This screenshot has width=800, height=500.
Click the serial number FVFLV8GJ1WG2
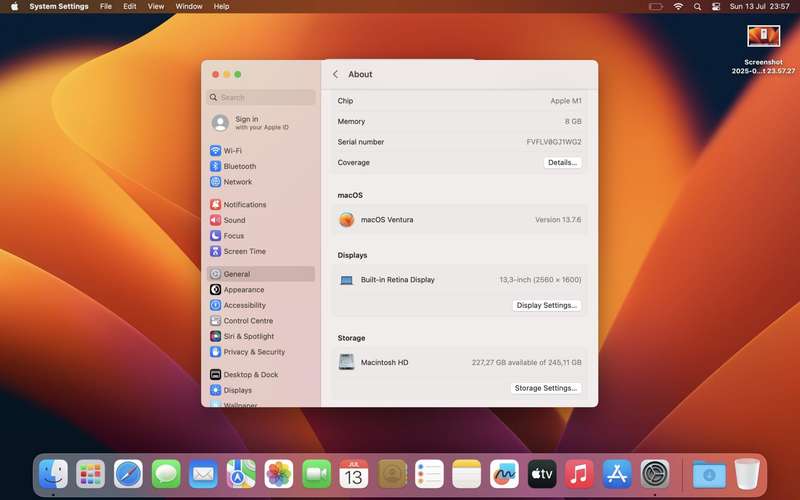[554, 142]
